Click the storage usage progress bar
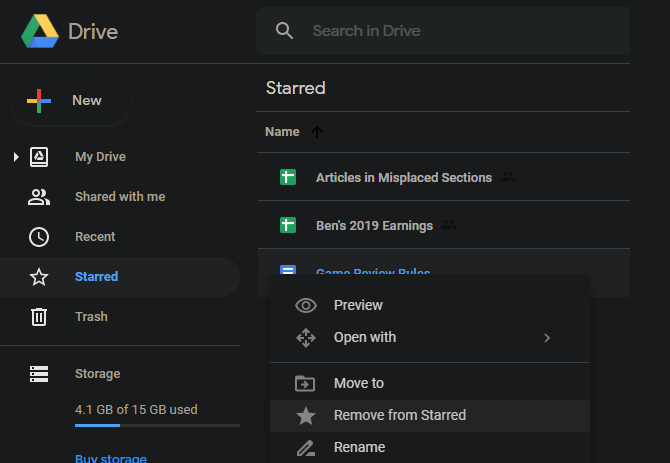This screenshot has height=463, width=670. 157,425
